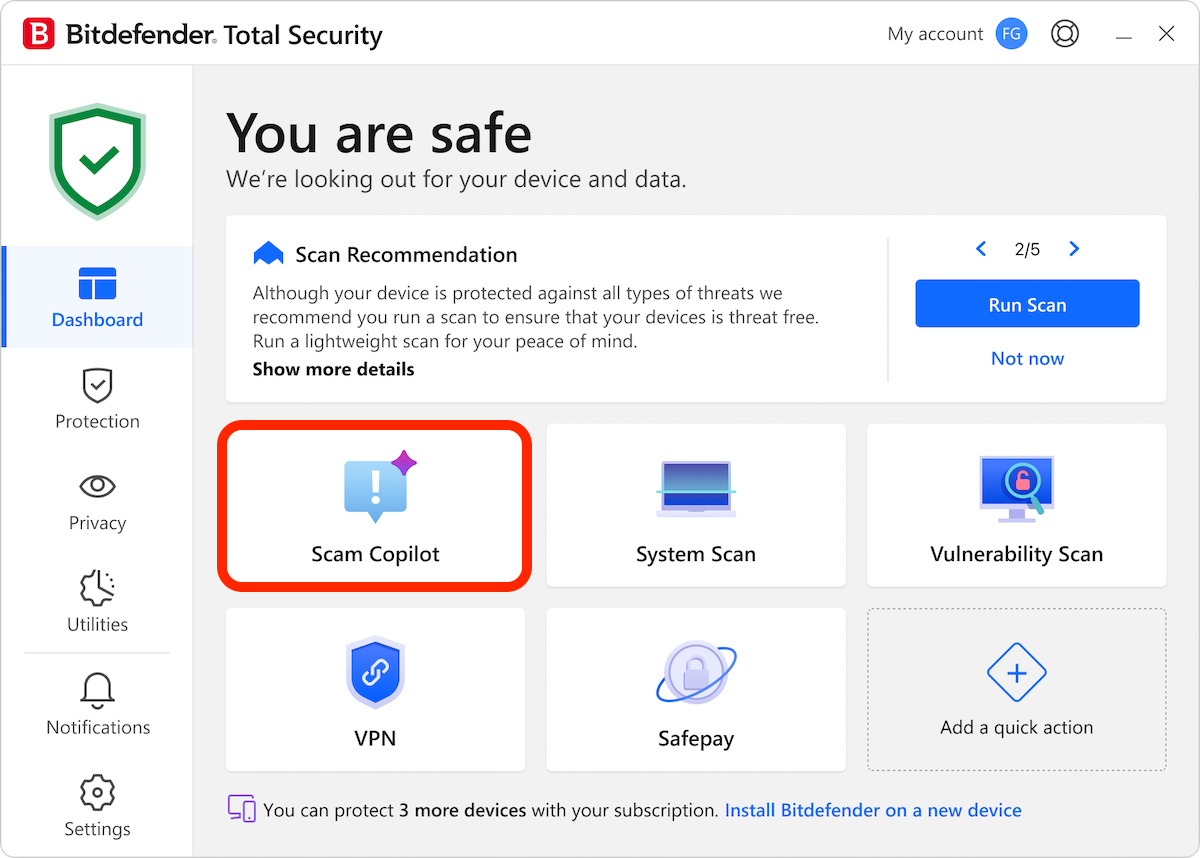
Task: Click the Run Scan button
Action: click(x=1027, y=303)
